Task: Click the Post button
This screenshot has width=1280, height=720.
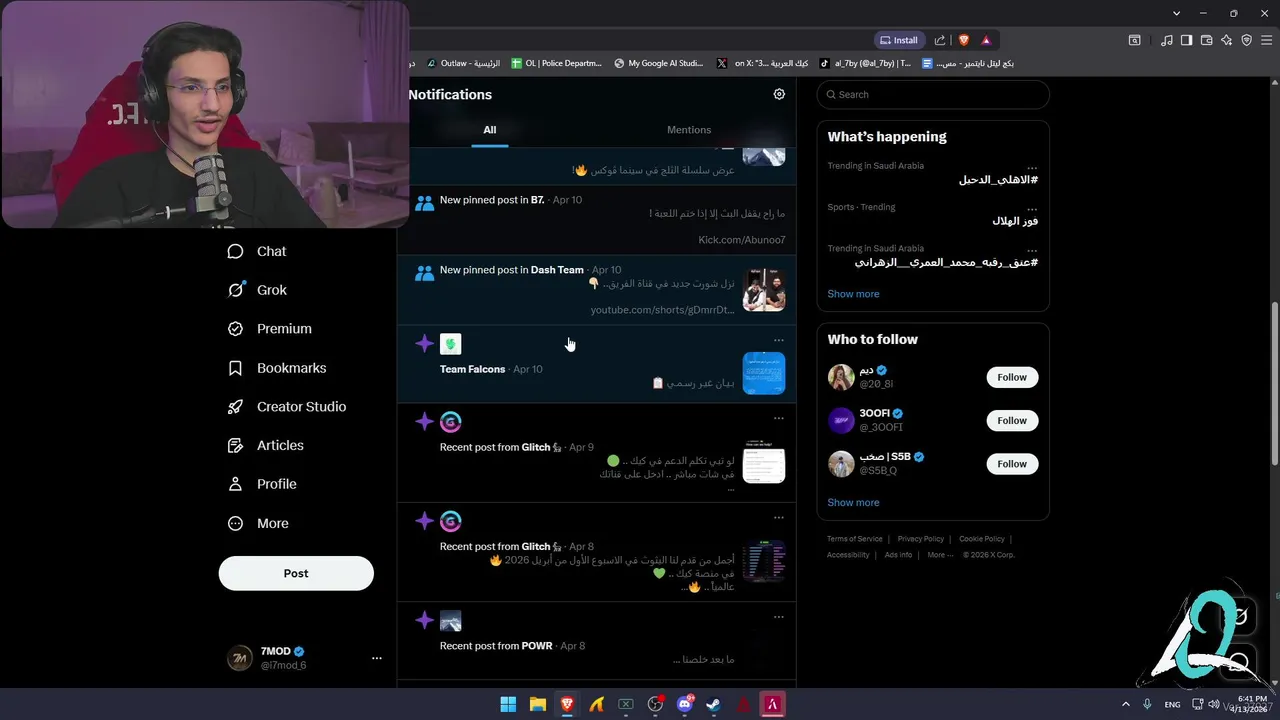Action: point(296,573)
